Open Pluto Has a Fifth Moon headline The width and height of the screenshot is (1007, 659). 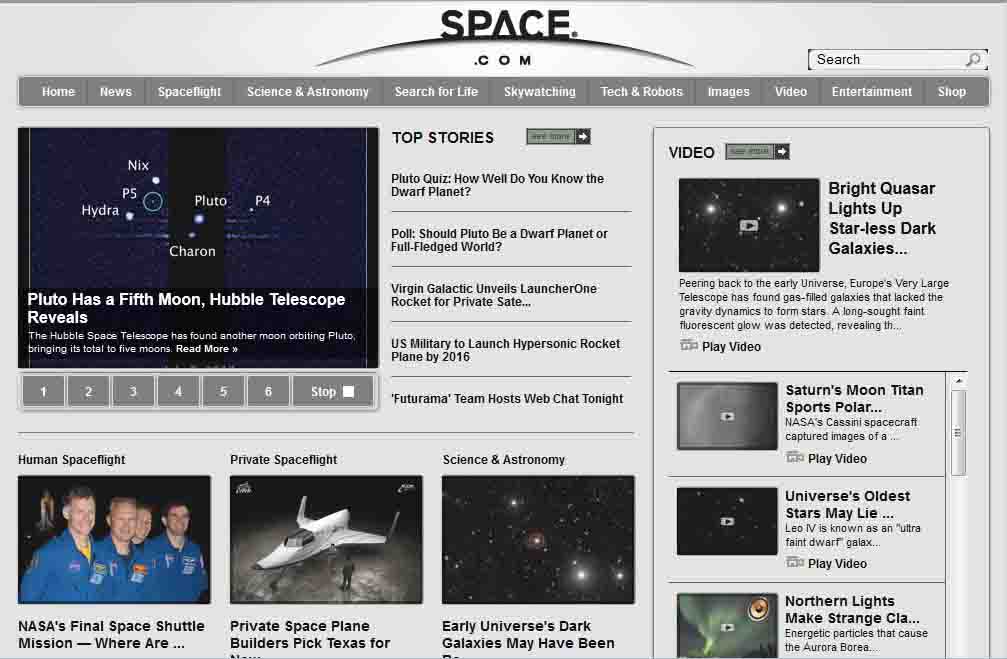[x=186, y=308]
